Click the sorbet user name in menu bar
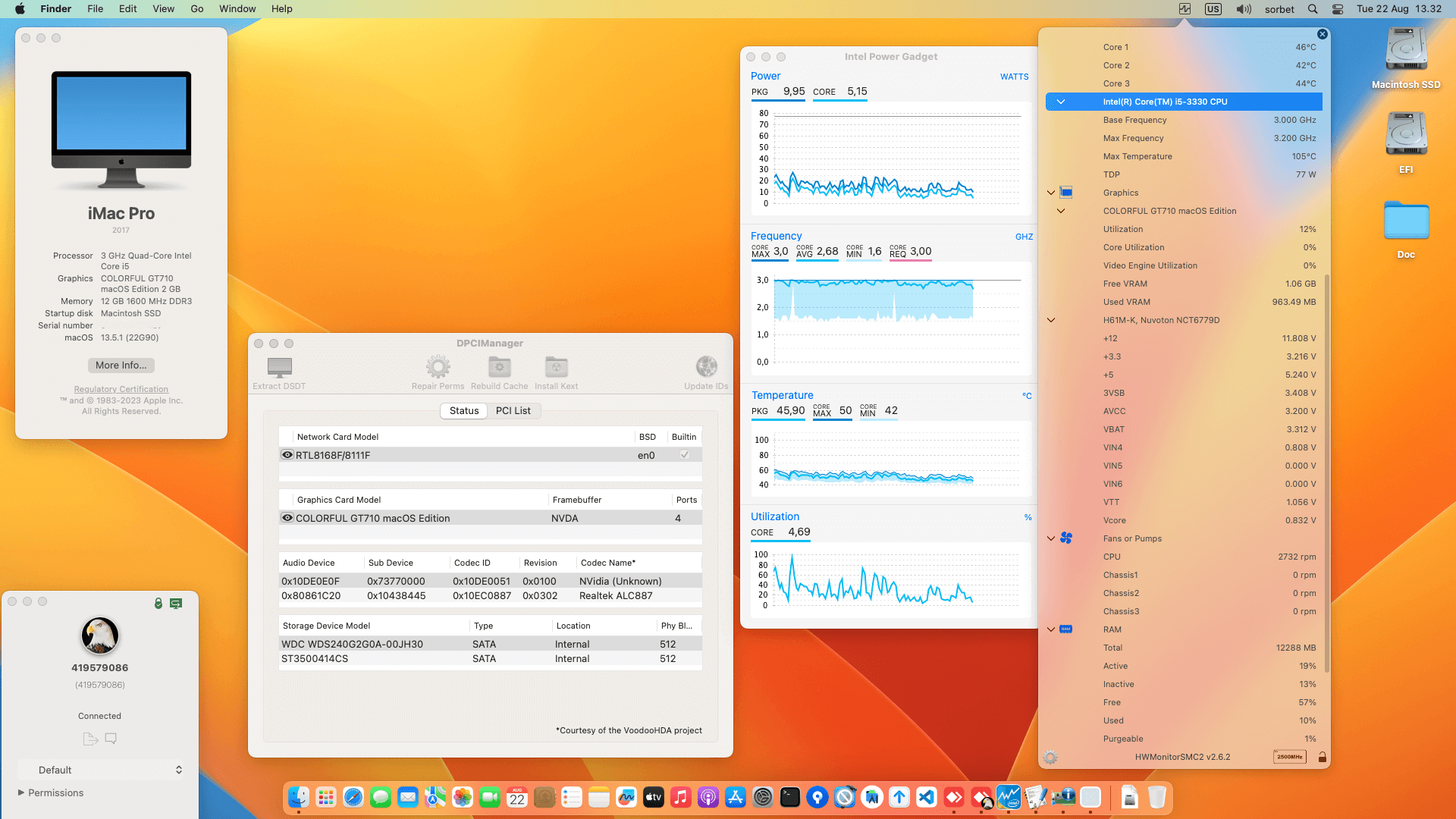Screen dimensions: 1456x819 click(1279, 9)
